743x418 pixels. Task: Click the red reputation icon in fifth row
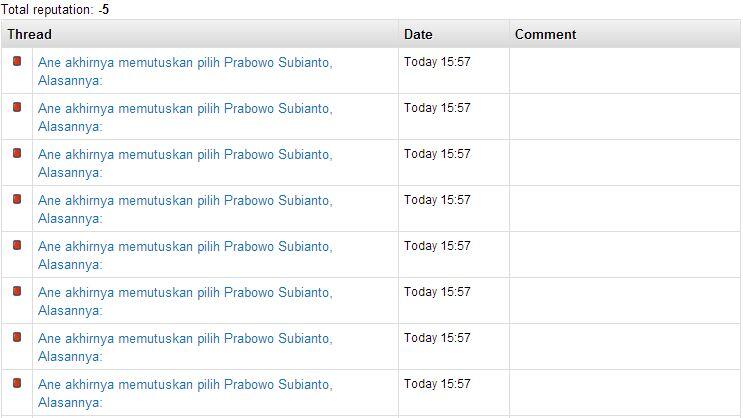click(x=17, y=245)
